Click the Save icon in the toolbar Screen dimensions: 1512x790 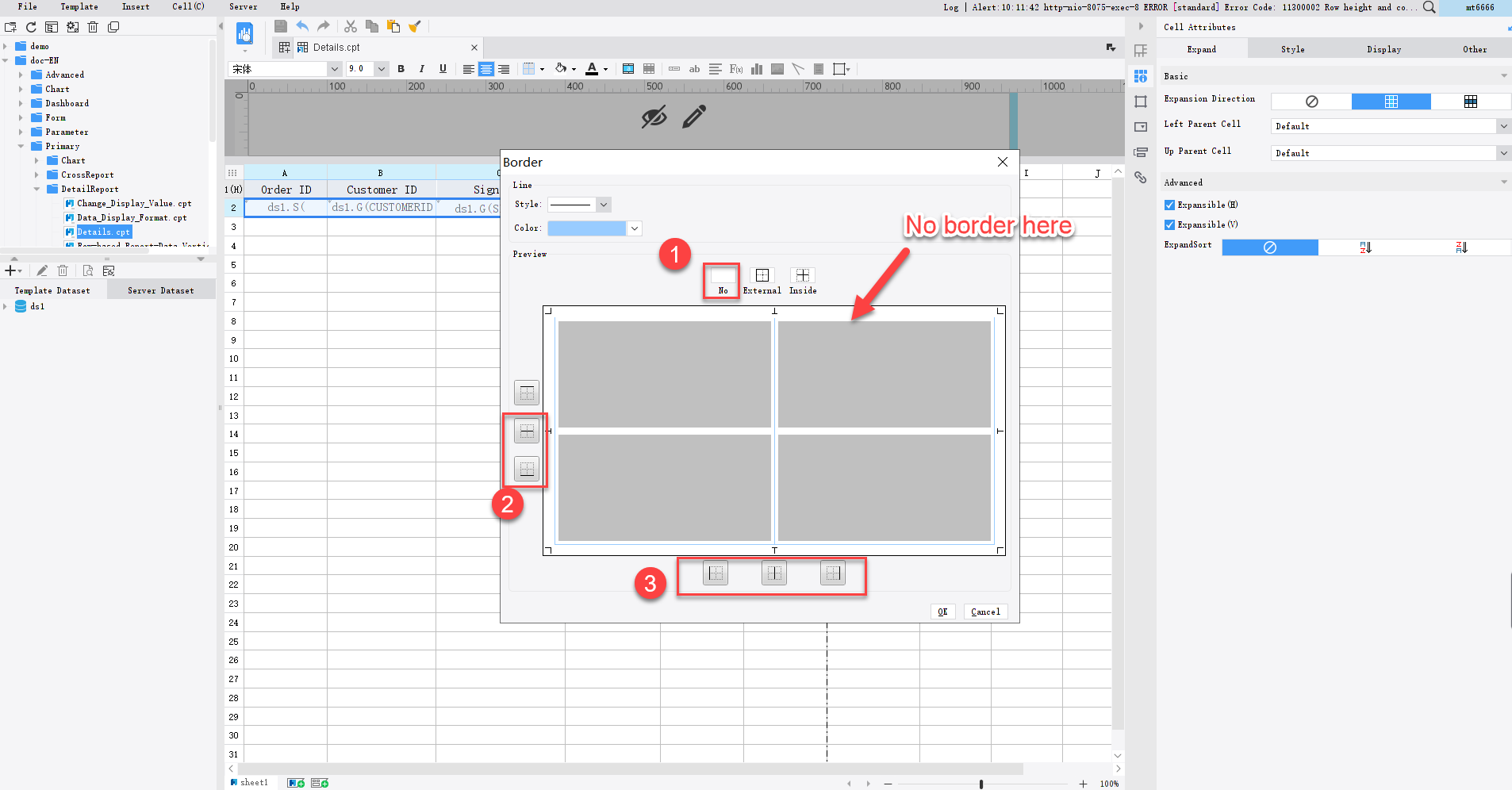pos(281,26)
